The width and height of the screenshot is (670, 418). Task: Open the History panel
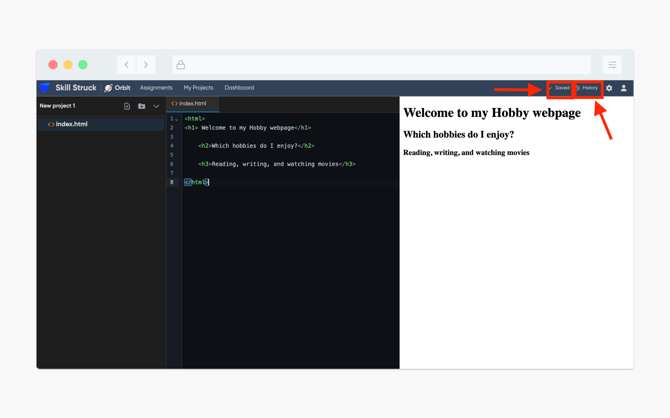pos(588,88)
